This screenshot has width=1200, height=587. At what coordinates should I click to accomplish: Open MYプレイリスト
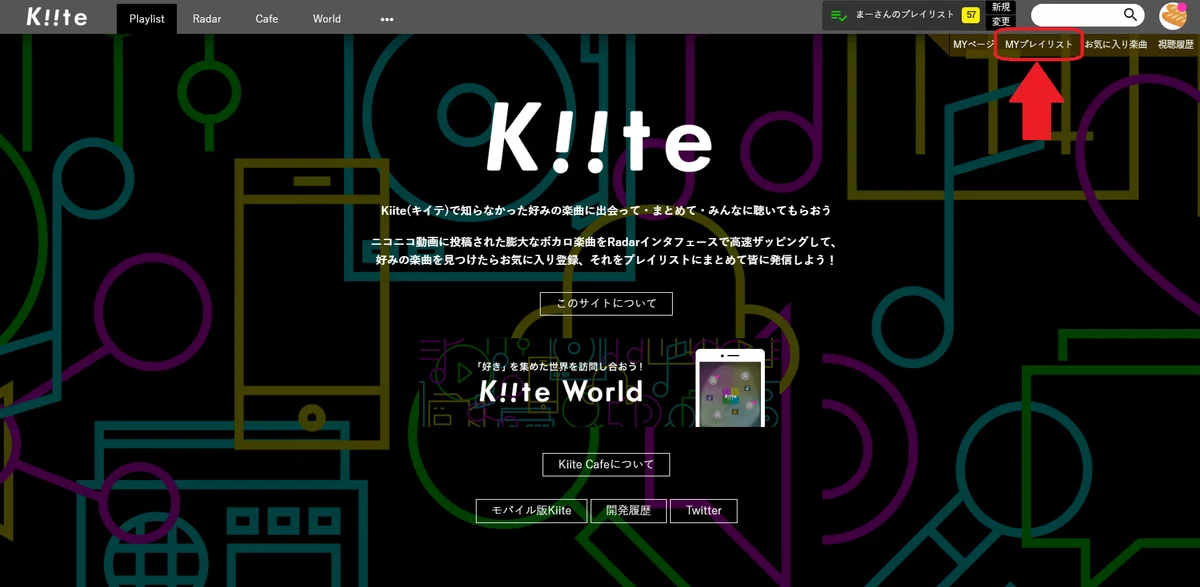click(1039, 45)
